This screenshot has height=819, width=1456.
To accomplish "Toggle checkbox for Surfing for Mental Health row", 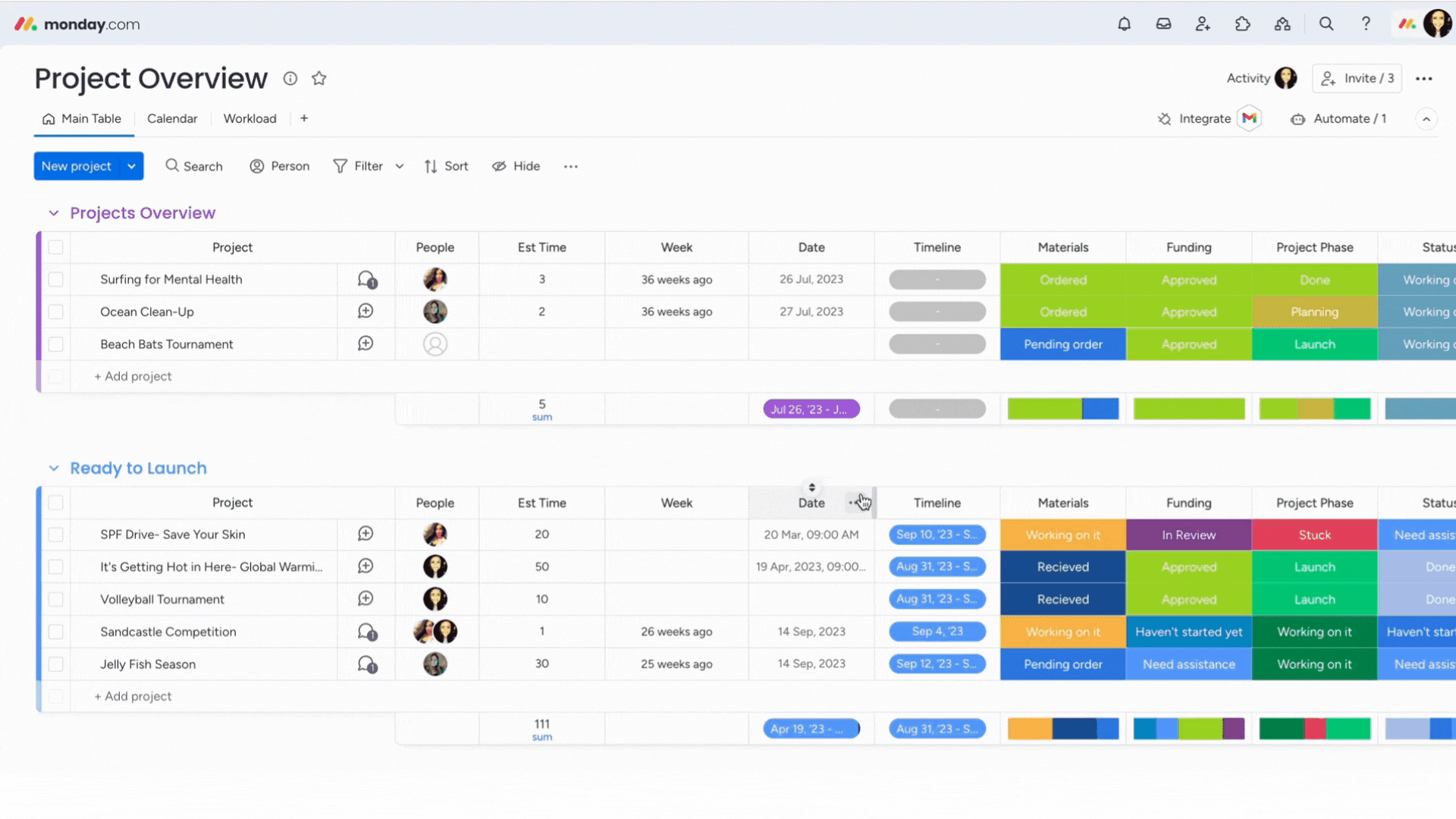I will click(x=55, y=279).
